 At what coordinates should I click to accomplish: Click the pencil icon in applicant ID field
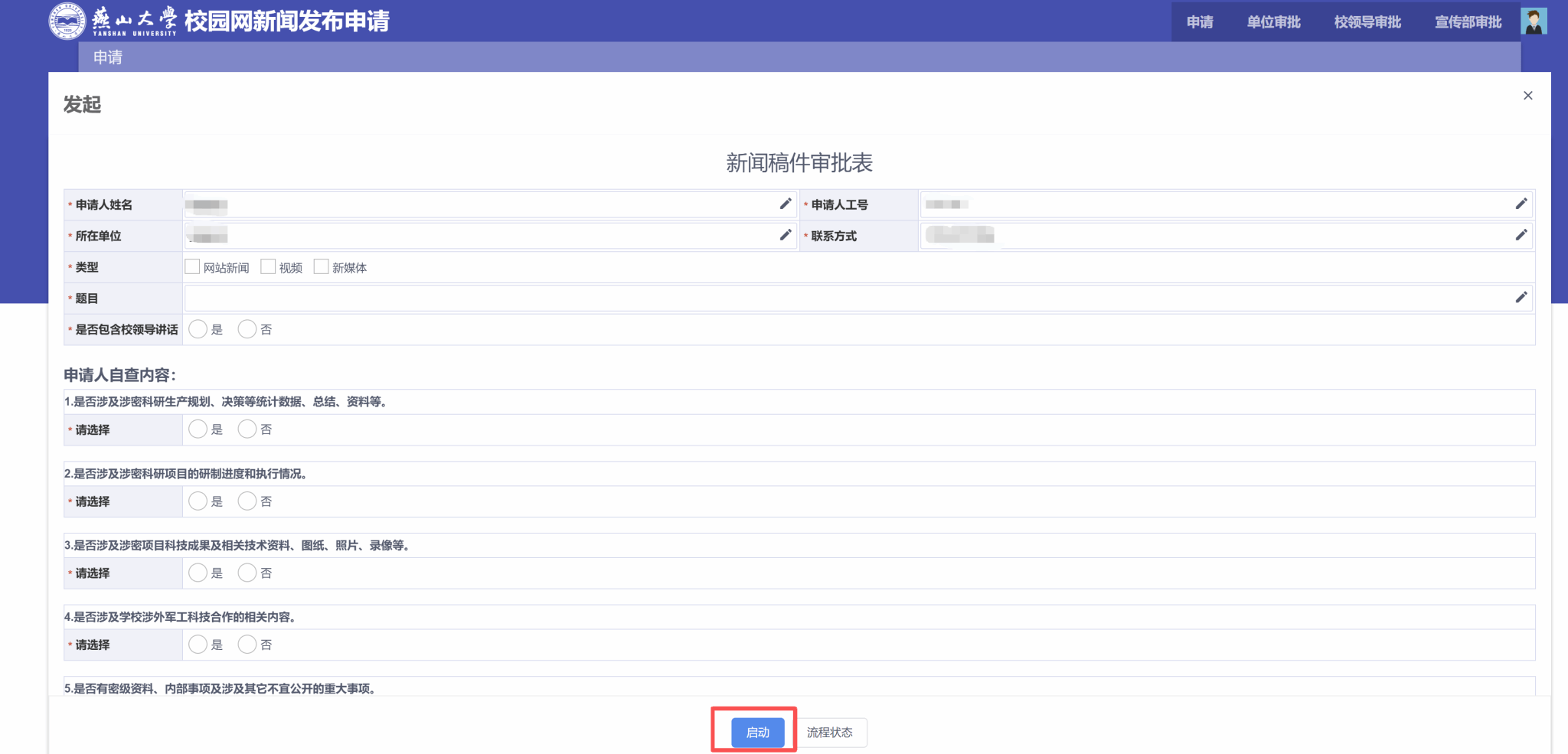click(1521, 204)
